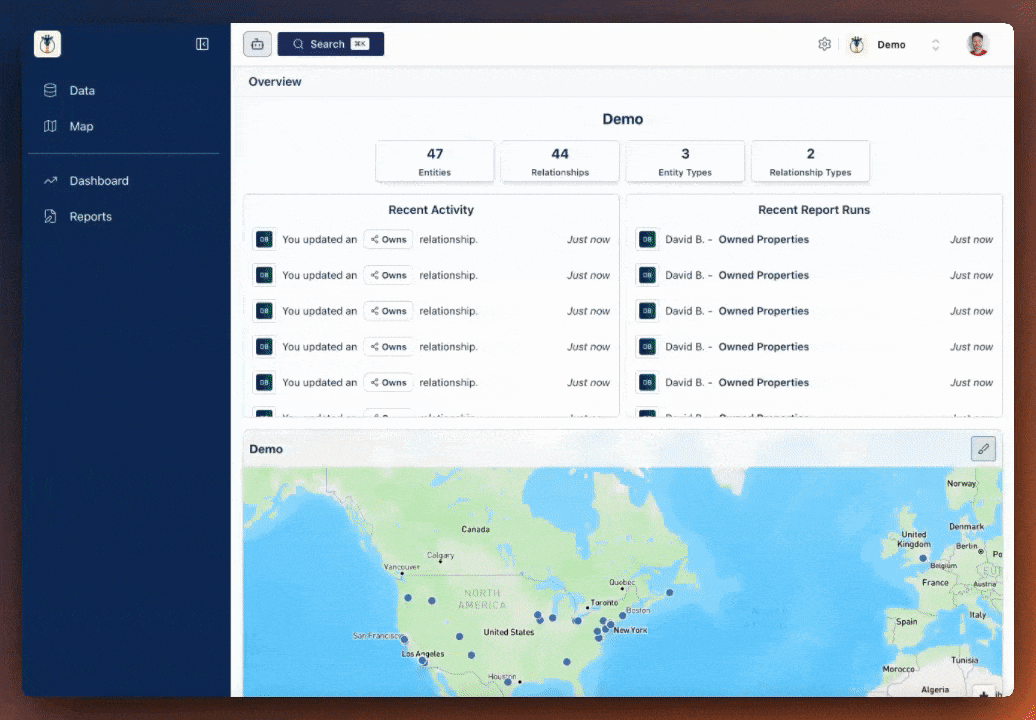Click first Owns relationship badge
The height and width of the screenshot is (720, 1036).
point(388,240)
